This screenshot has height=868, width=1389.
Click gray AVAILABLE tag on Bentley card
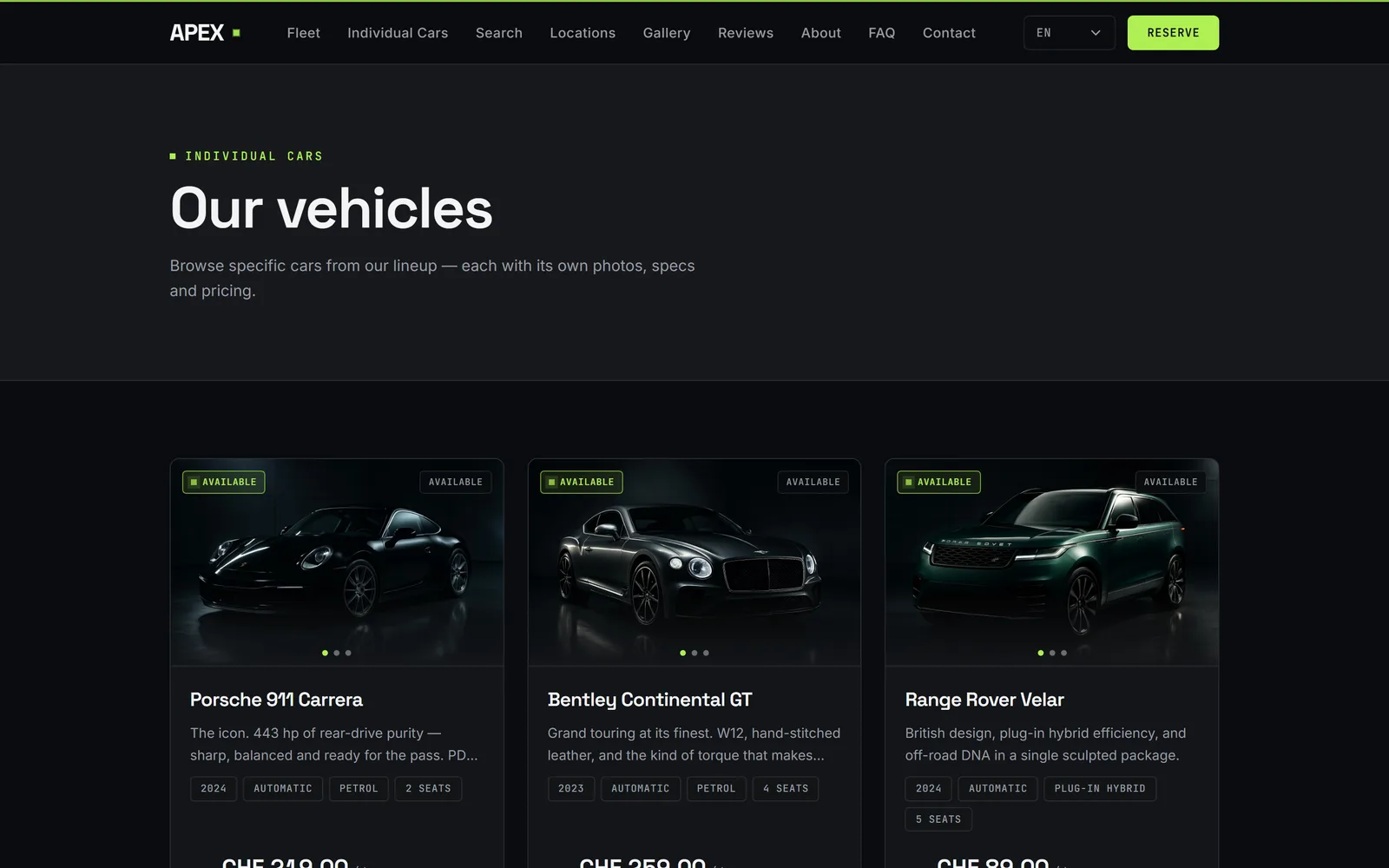click(x=813, y=482)
